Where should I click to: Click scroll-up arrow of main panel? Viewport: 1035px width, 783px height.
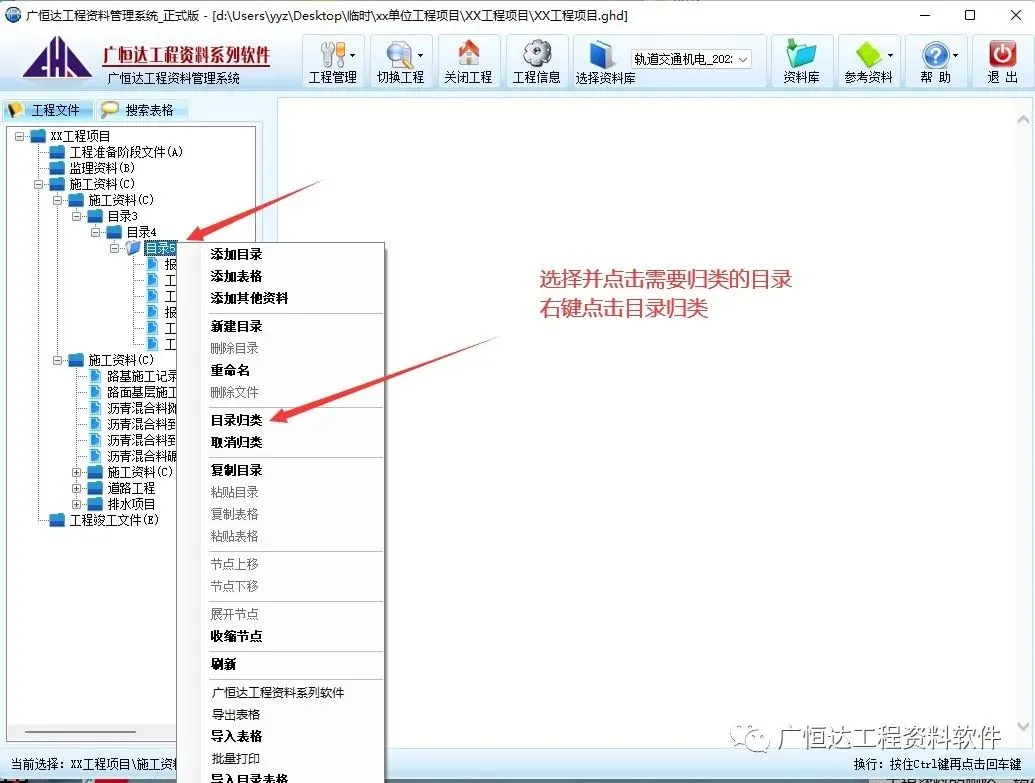1023,119
